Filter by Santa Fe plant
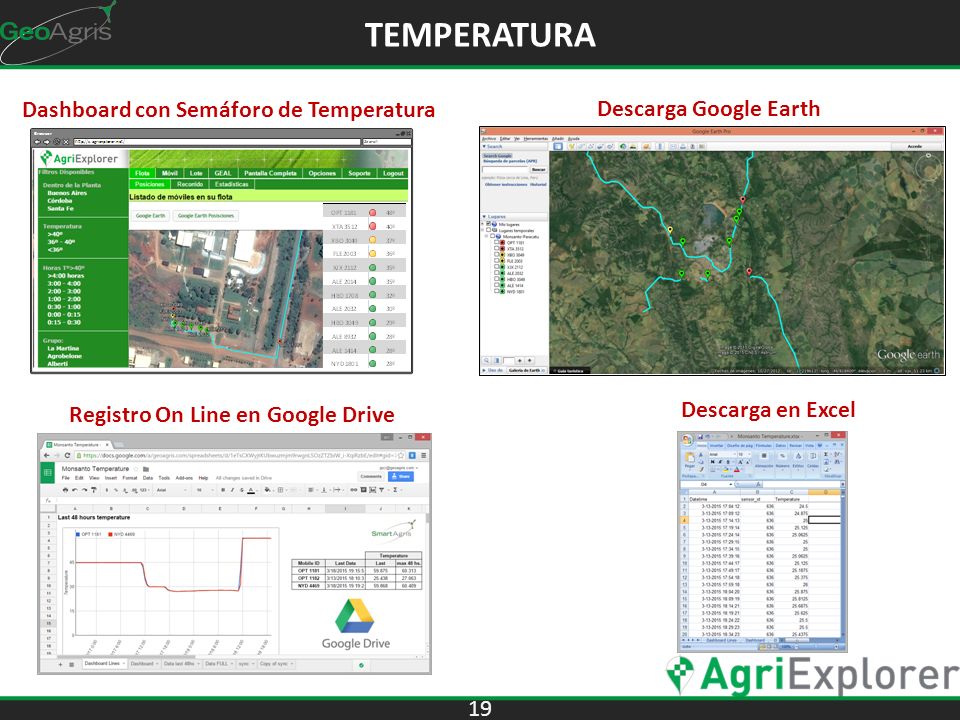960x720 pixels. coord(61,209)
